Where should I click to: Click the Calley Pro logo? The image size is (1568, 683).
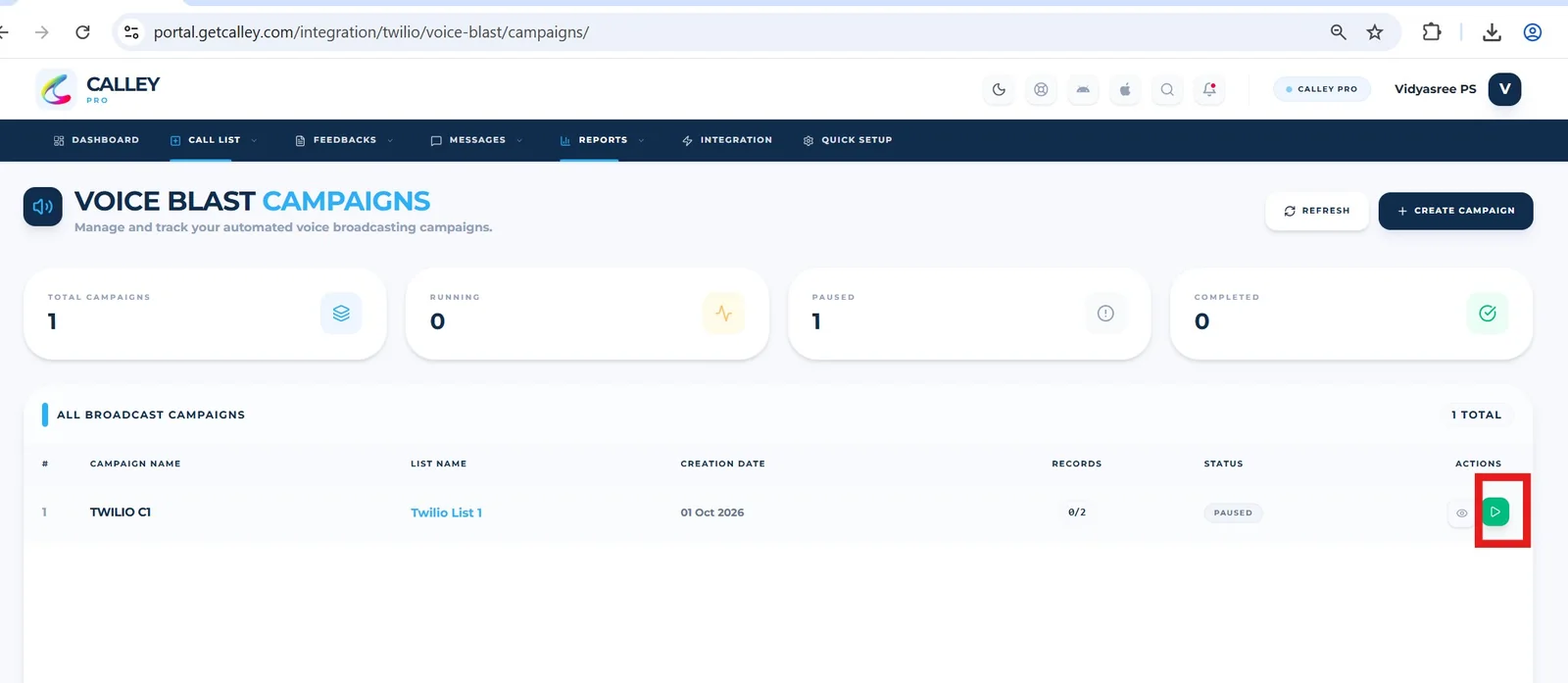point(98,89)
